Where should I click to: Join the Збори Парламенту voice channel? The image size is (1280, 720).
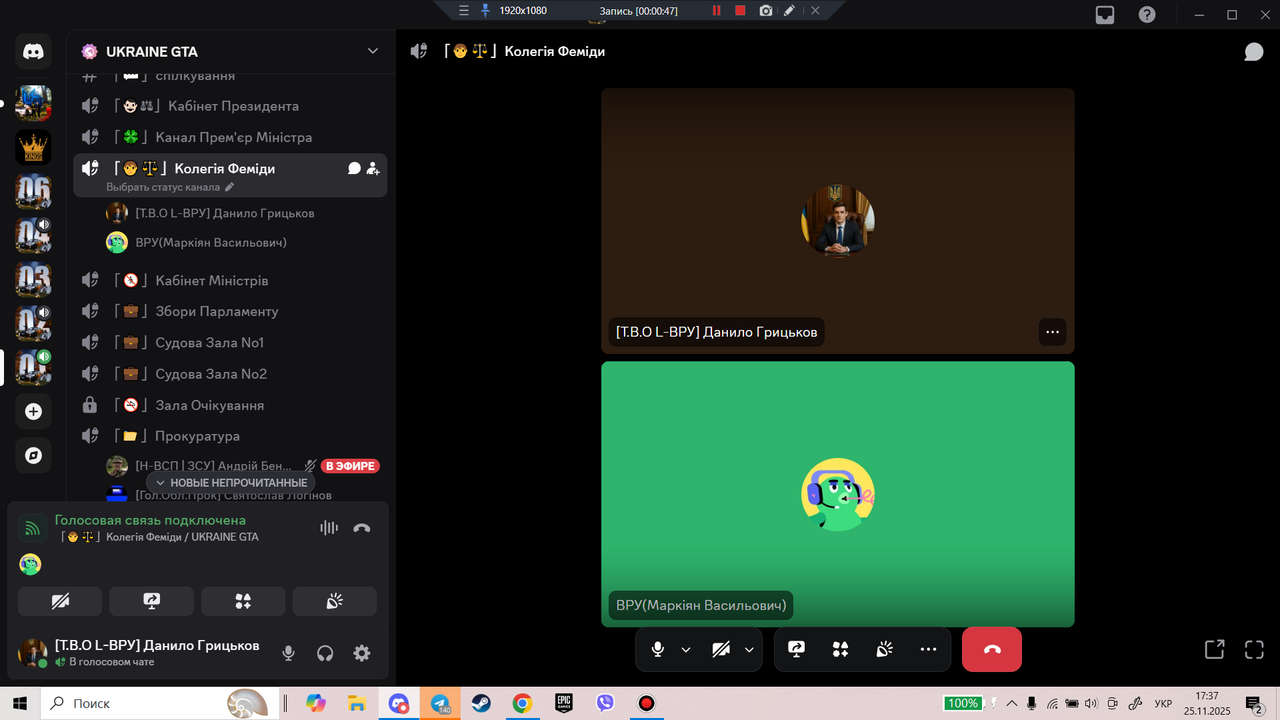pyautogui.click(x=230, y=311)
